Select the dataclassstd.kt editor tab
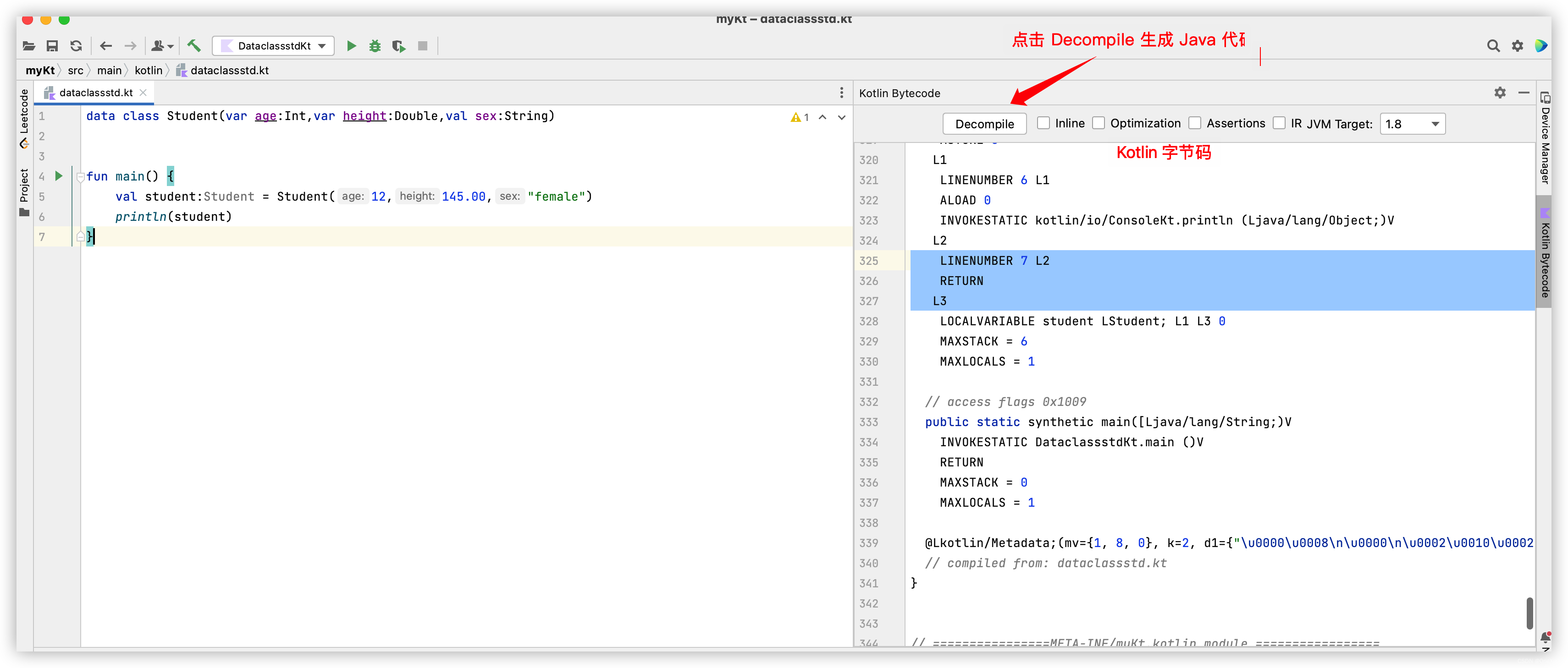 [x=95, y=93]
